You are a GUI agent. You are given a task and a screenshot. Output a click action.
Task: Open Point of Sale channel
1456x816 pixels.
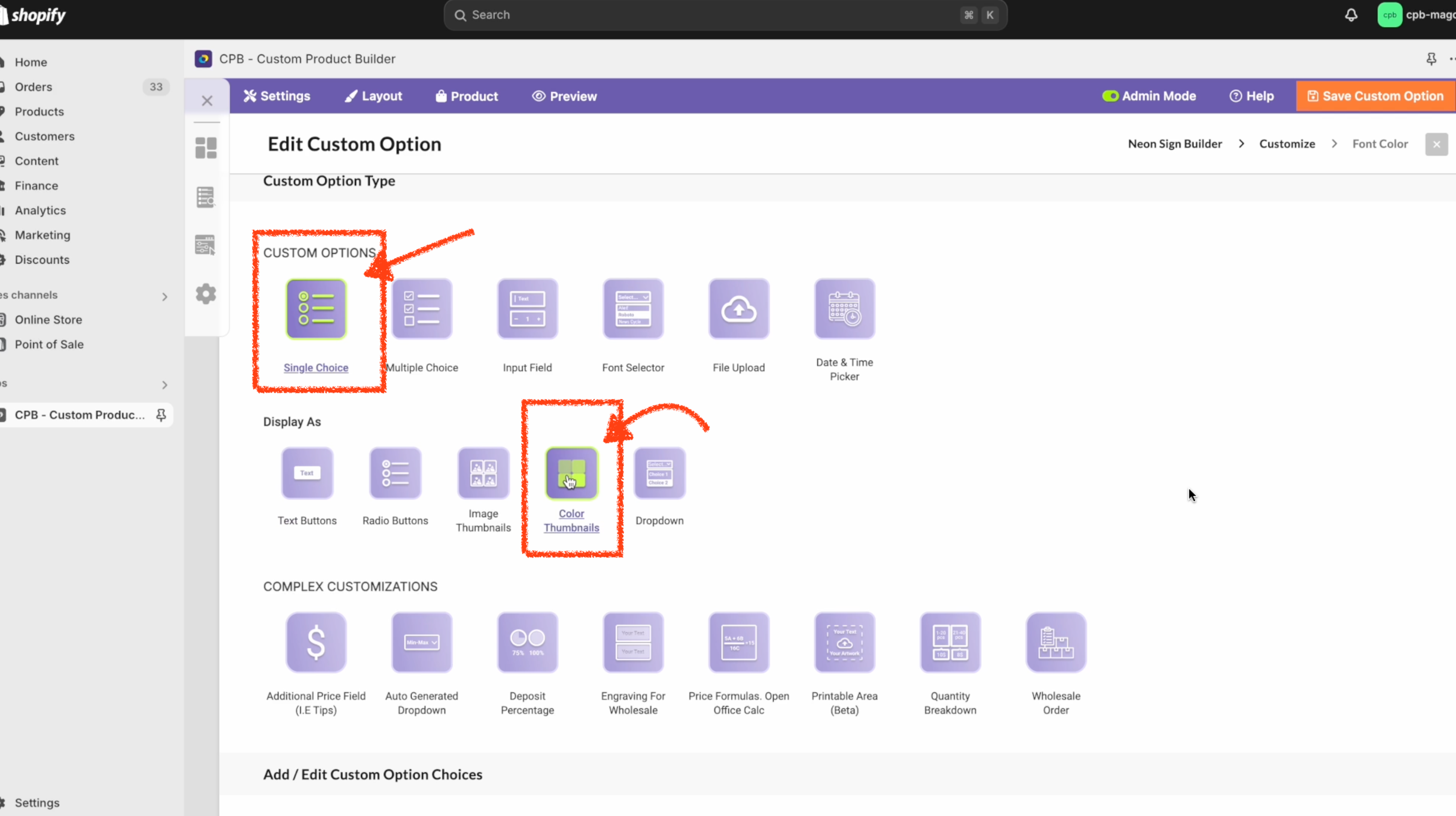point(49,345)
